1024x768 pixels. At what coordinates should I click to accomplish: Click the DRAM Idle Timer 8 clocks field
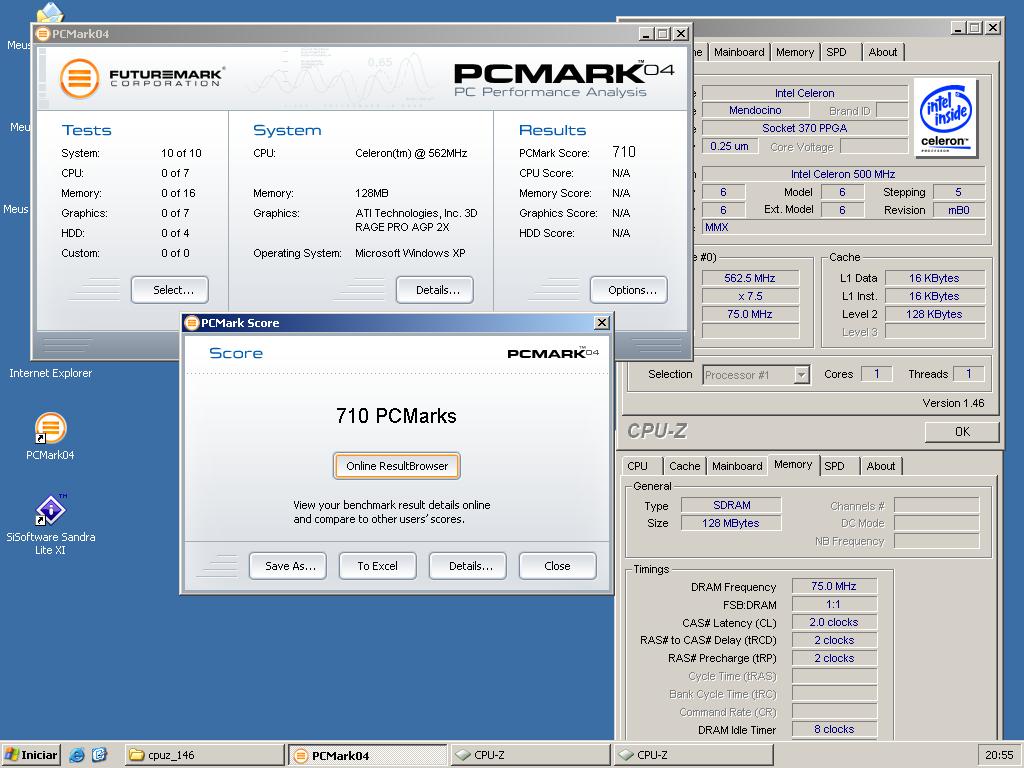(834, 729)
